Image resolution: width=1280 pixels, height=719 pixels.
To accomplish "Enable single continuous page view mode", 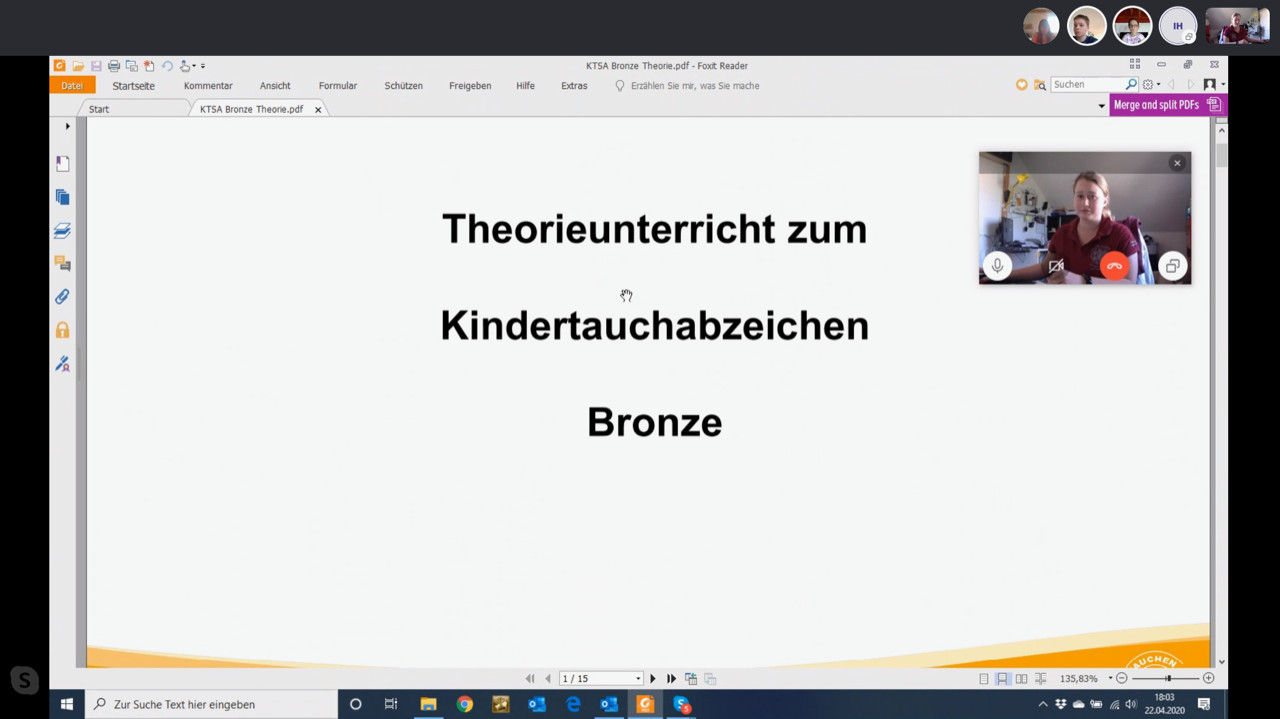I will point(1002,679).
